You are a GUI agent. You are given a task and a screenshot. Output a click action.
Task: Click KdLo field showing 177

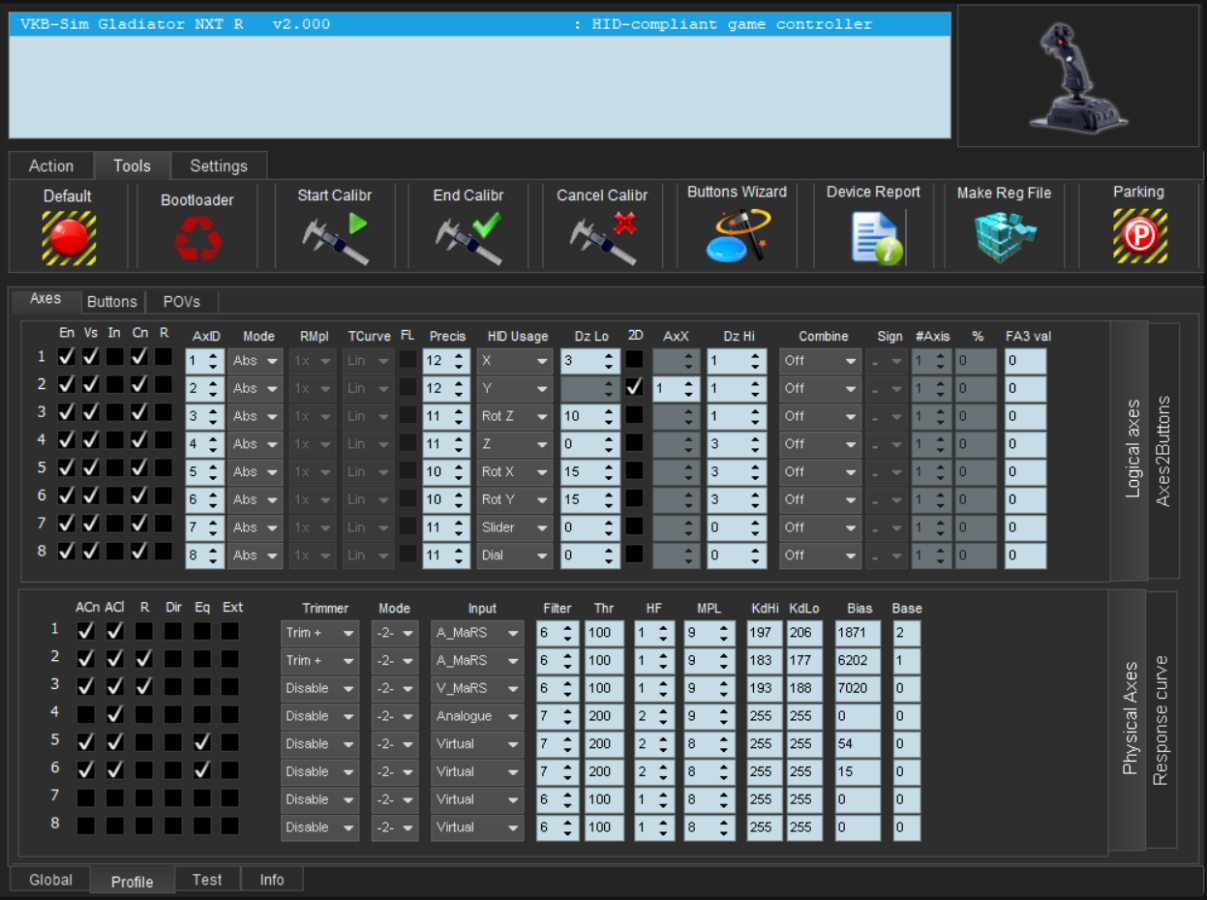[804, 661]
